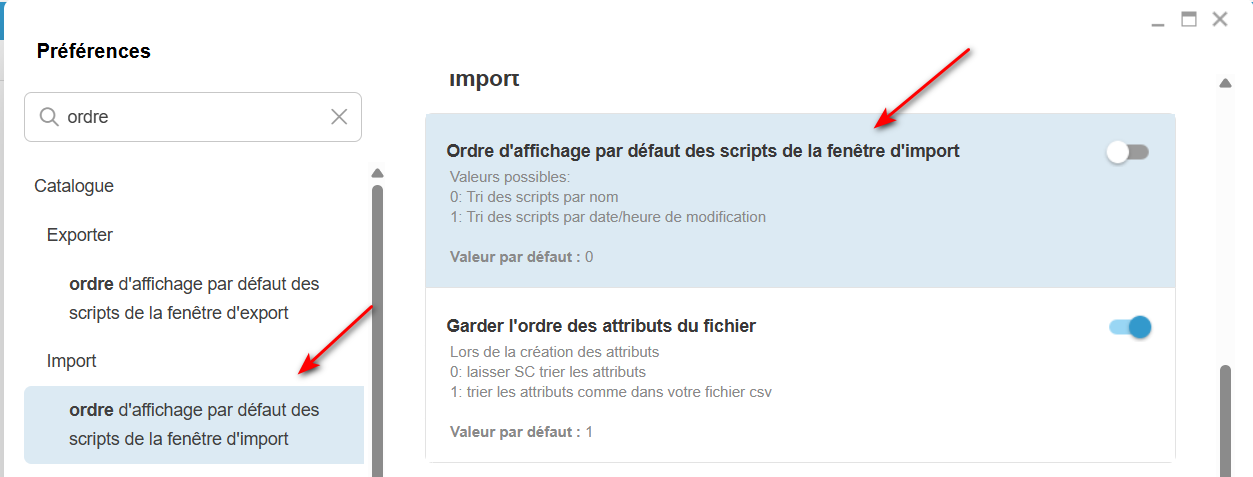The image size is (1253, 477).
Task: Collapse the Catalogue category in sidebar
Action: pyautogui.click(x=74, y=186)
